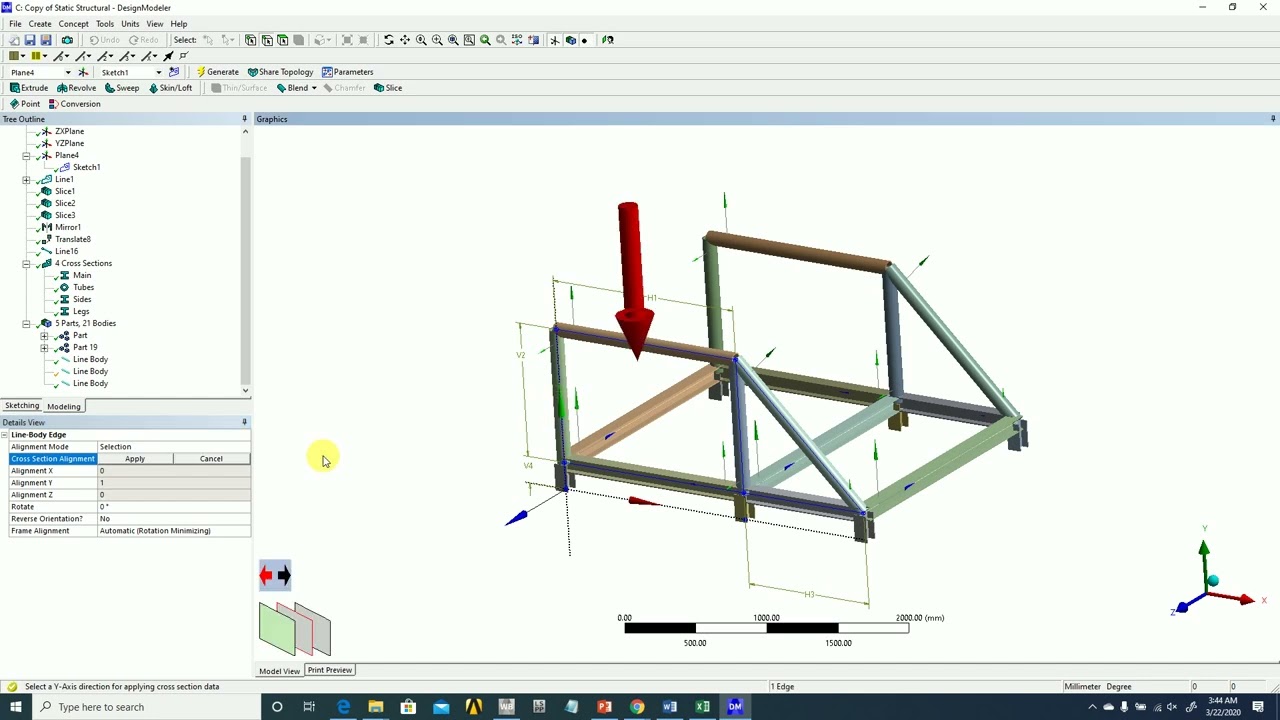Toggle the Details View pin
The height and width of the screenshot is (720, 1280).
pos(245,422)
